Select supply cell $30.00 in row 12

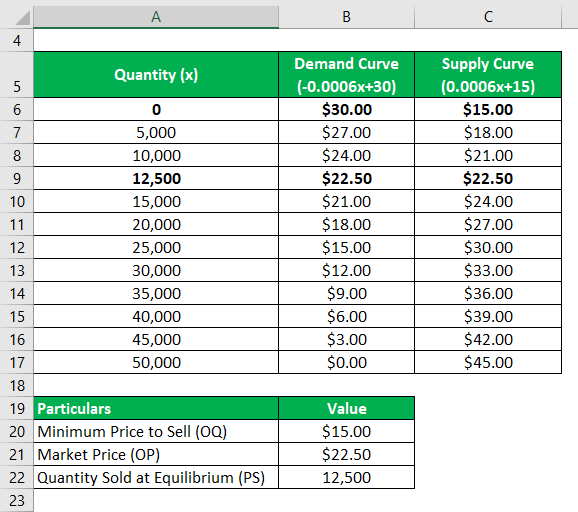488,247
